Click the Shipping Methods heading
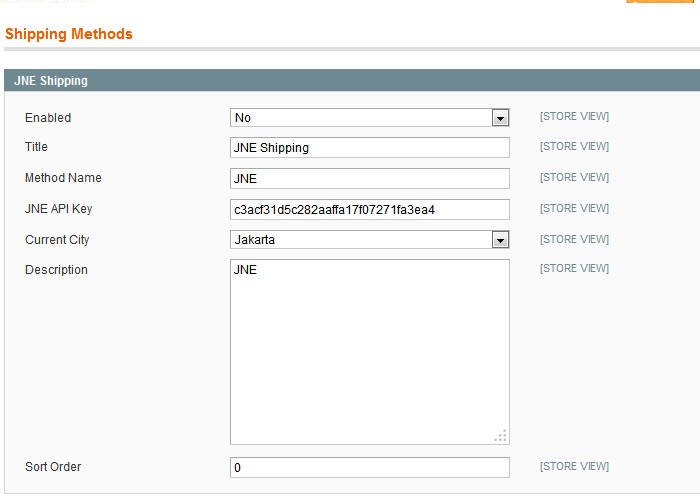The height and width of the screenshot is (500, 700). coord(69,34)
